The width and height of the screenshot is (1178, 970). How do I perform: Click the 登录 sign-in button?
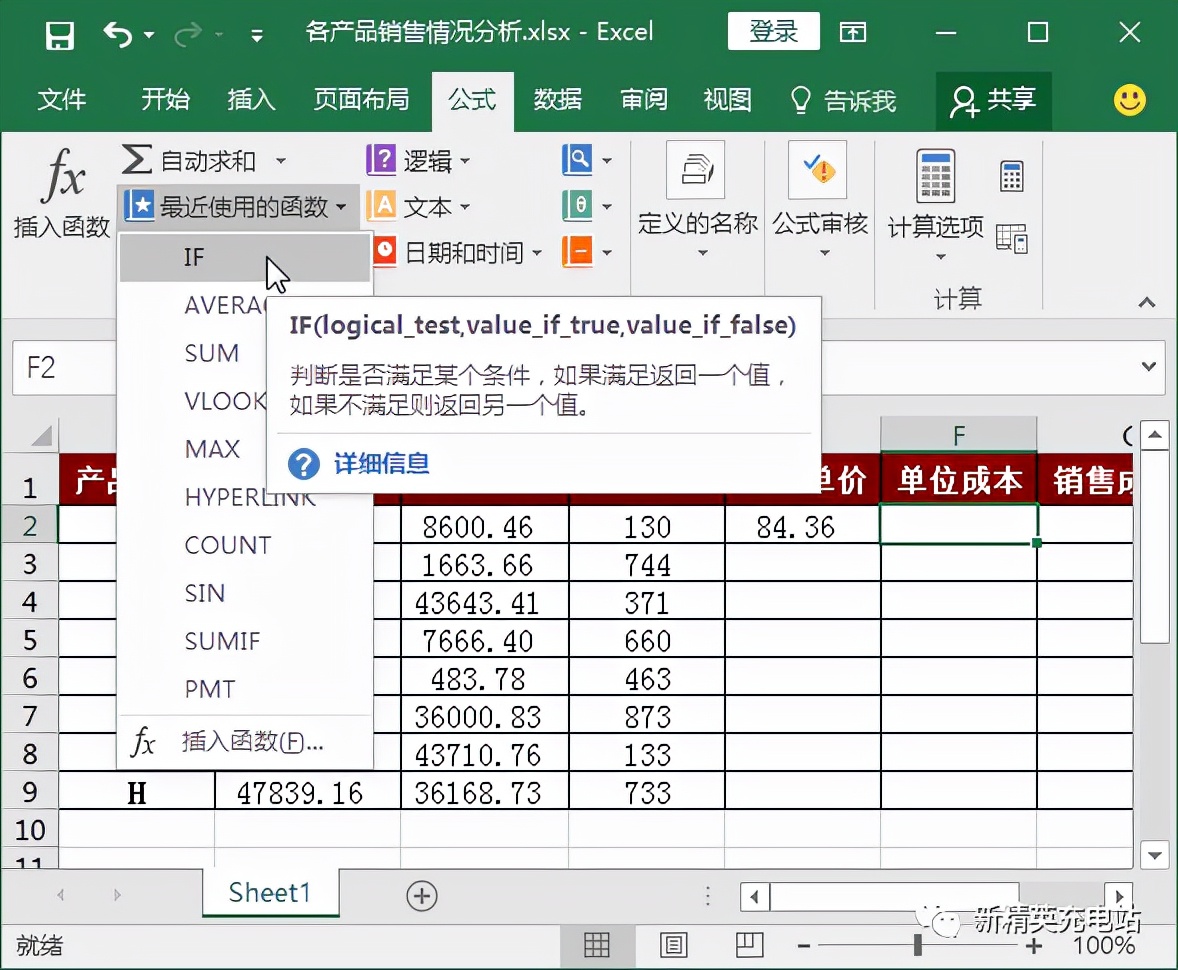pos(773,31)
